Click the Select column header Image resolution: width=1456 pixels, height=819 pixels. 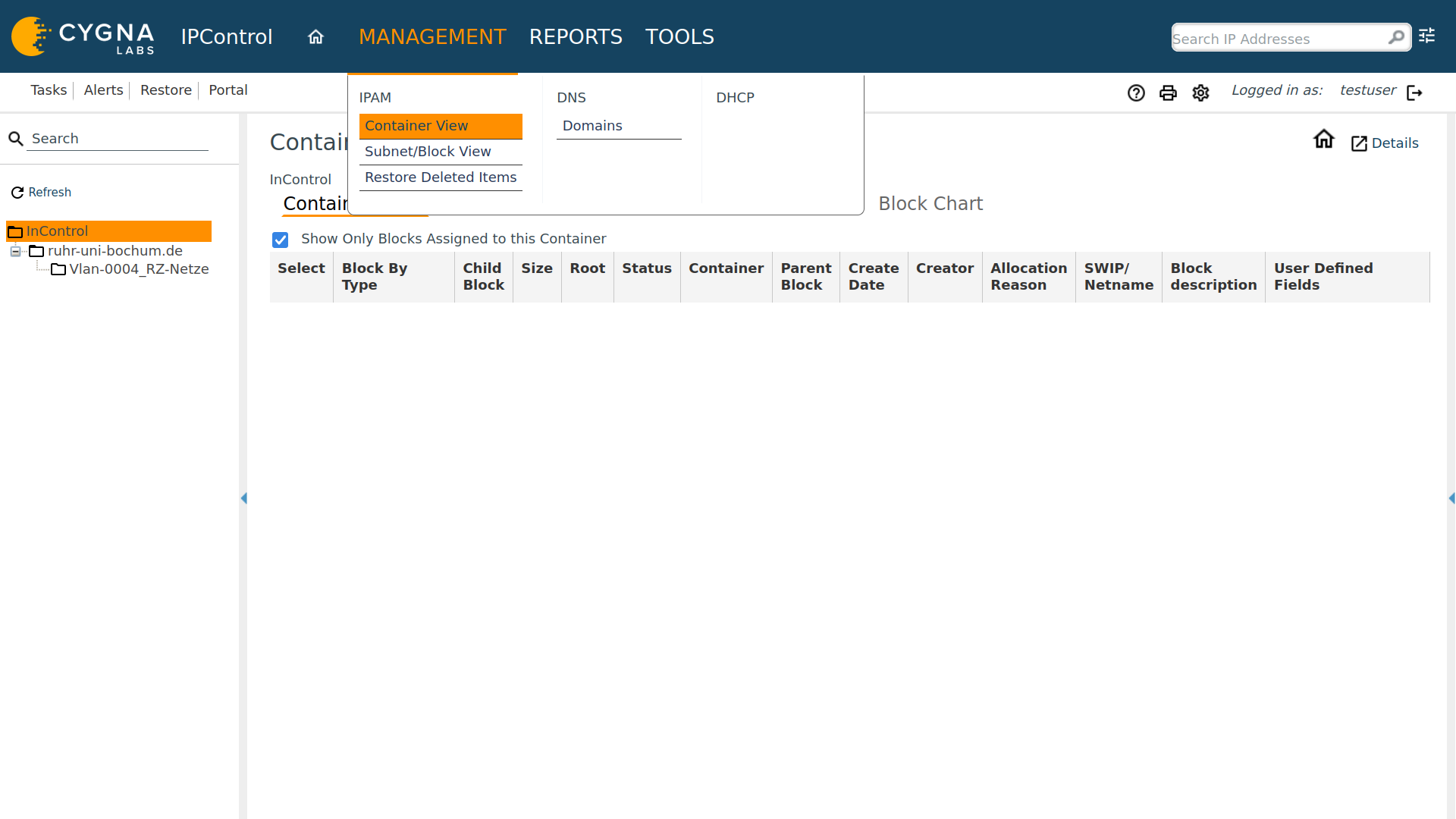point(301,277)
